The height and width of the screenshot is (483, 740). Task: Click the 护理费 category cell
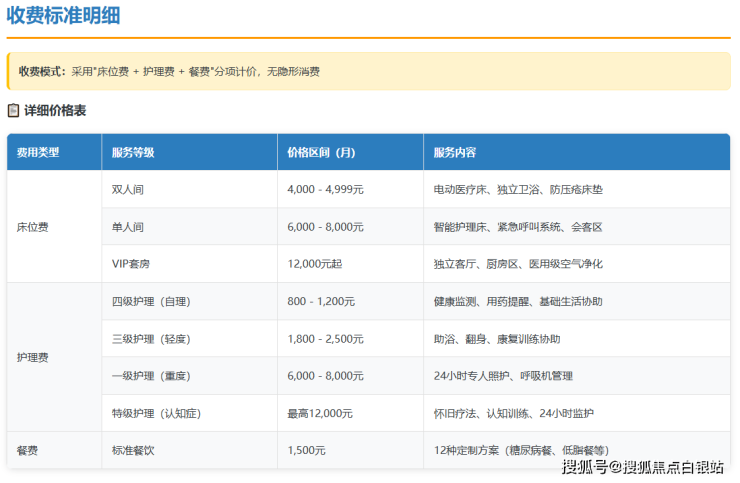point(32,357)
